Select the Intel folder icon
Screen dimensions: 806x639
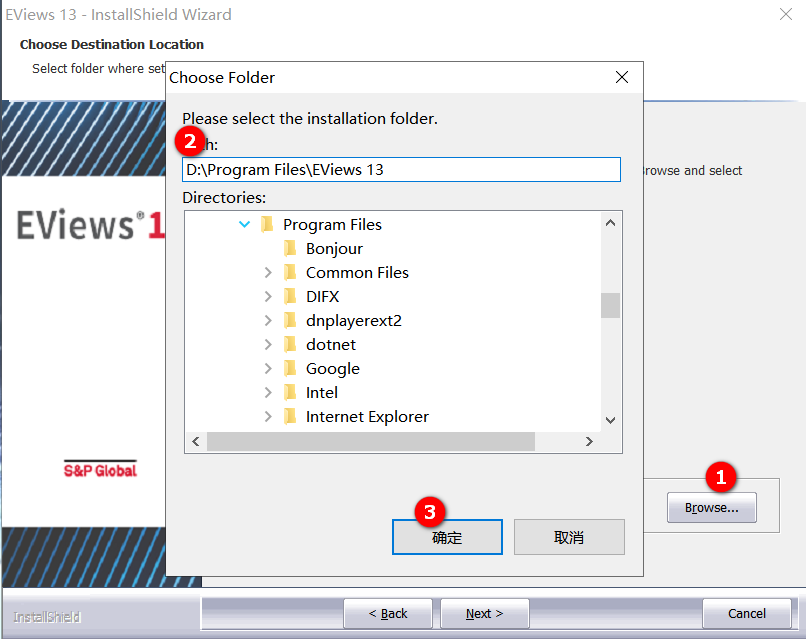[290, 393]
